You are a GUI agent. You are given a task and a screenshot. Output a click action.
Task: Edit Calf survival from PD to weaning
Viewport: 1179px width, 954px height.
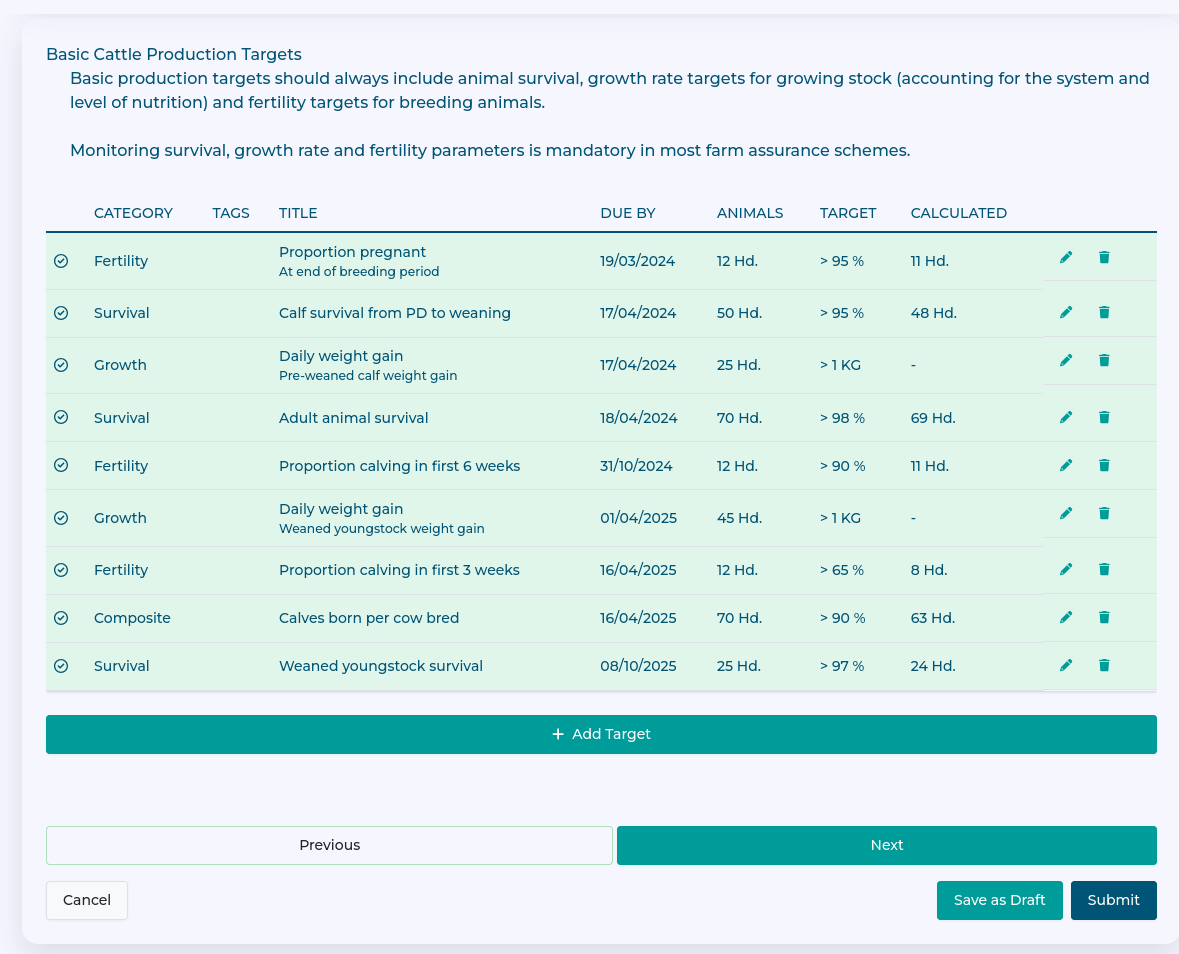click(x=1066, y=313)
